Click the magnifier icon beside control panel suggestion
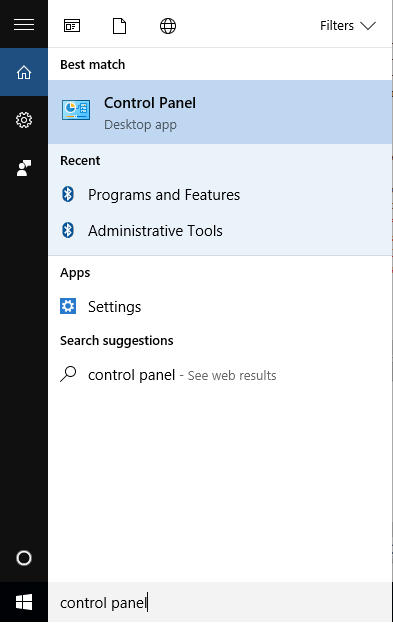The width and height of the screenshot is (393, 624). click(x=68, y=374)
